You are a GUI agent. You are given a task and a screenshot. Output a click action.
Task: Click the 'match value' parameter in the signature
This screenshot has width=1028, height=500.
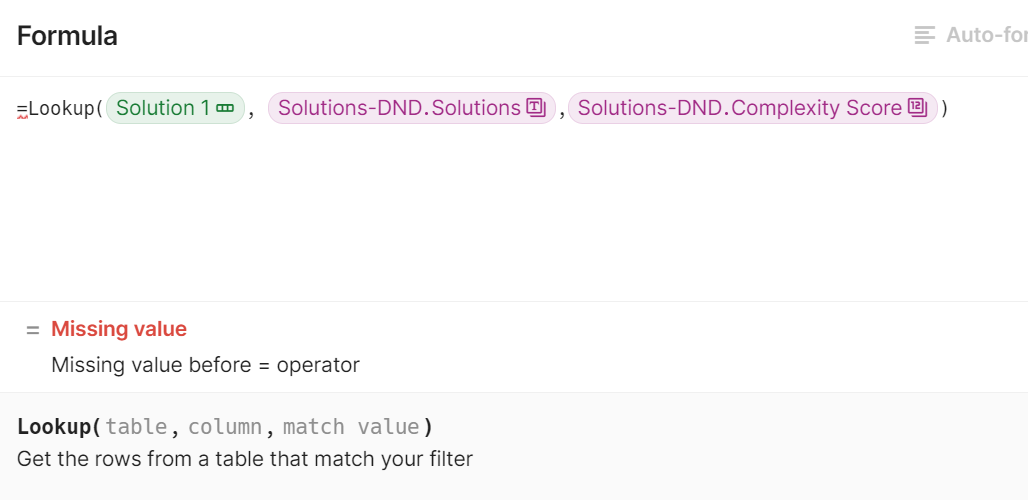tap(351, 427)
